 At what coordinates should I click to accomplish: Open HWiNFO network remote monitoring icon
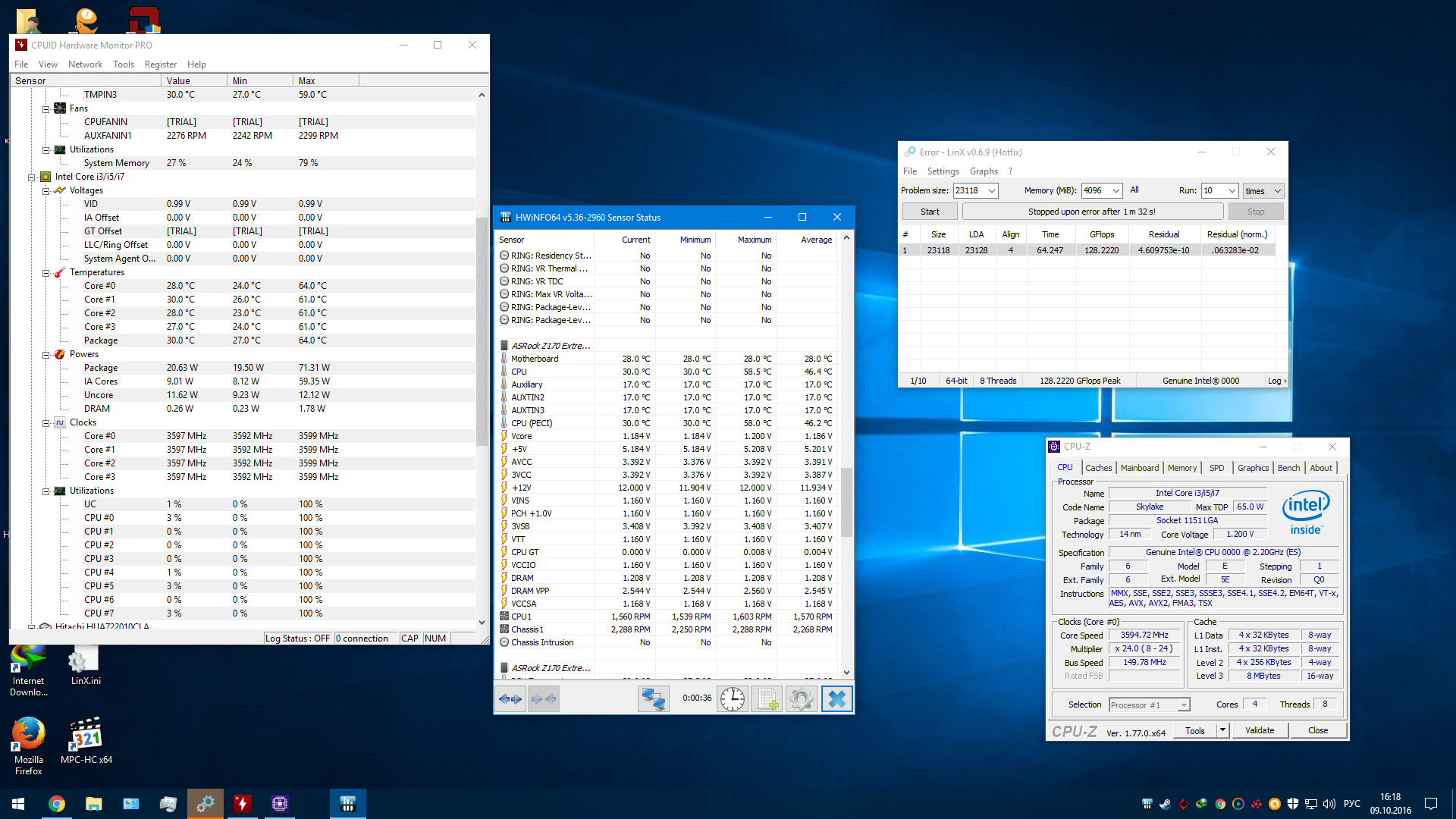point(653,699)
